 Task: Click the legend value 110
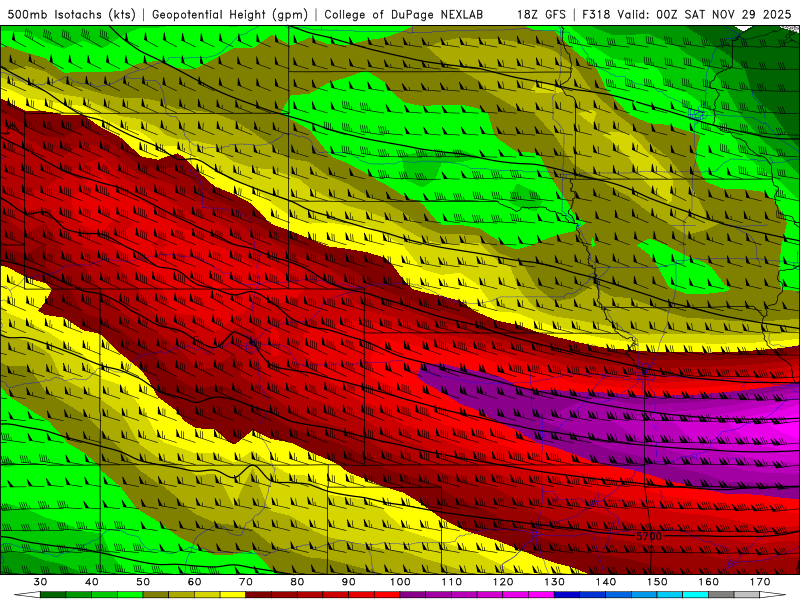coord(452,582)
